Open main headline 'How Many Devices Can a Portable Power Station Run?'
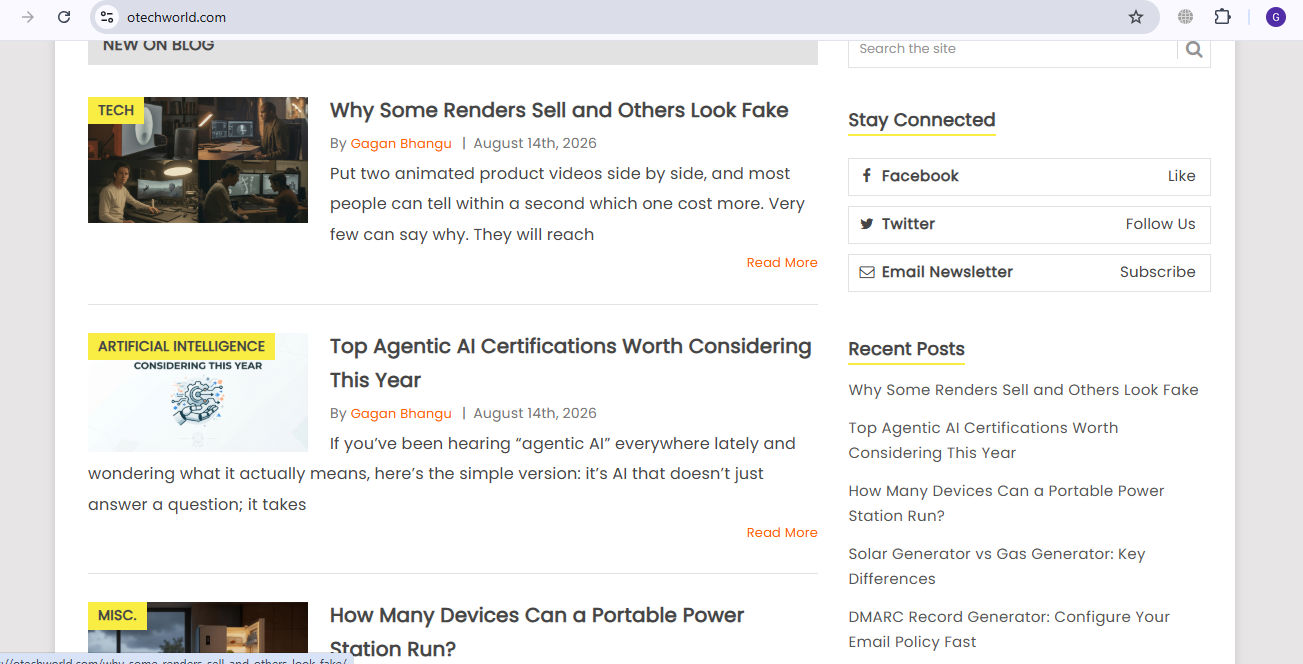The width and height of the screenshot is (1303, 664). click(x=537, y=632)
